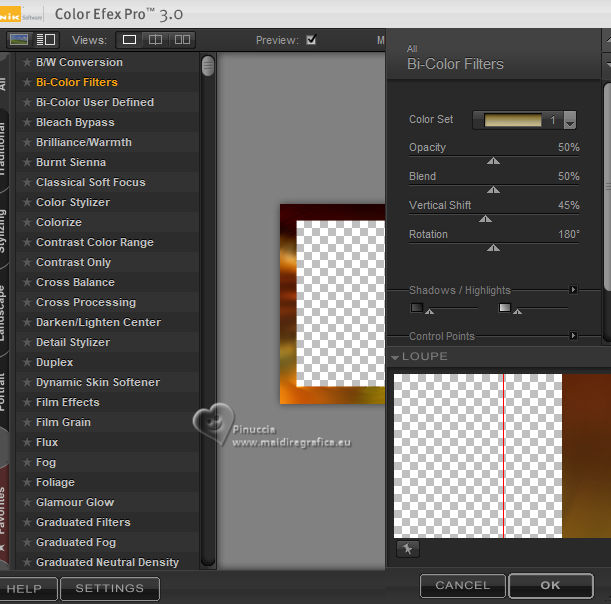Click the Vertical Shift slider handle
The width and height of the screenshot is (611, 604).
pos(485,219)
